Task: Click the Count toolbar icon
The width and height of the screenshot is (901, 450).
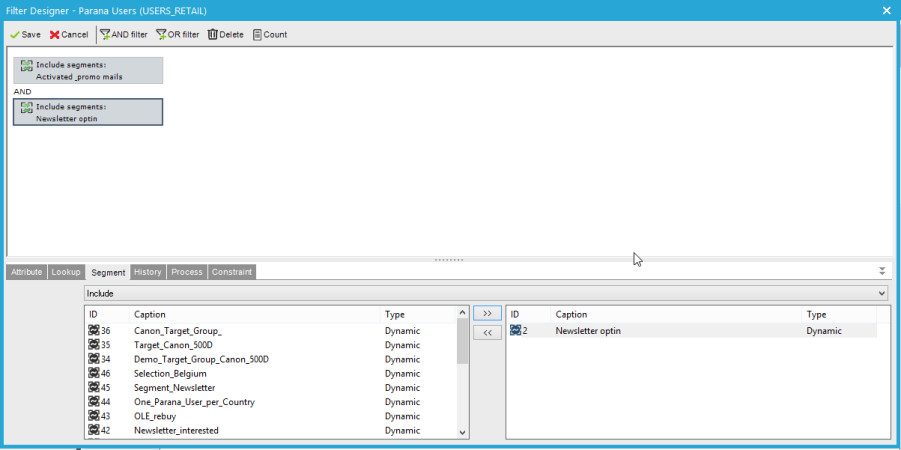Action: click(x=257, y=35)
